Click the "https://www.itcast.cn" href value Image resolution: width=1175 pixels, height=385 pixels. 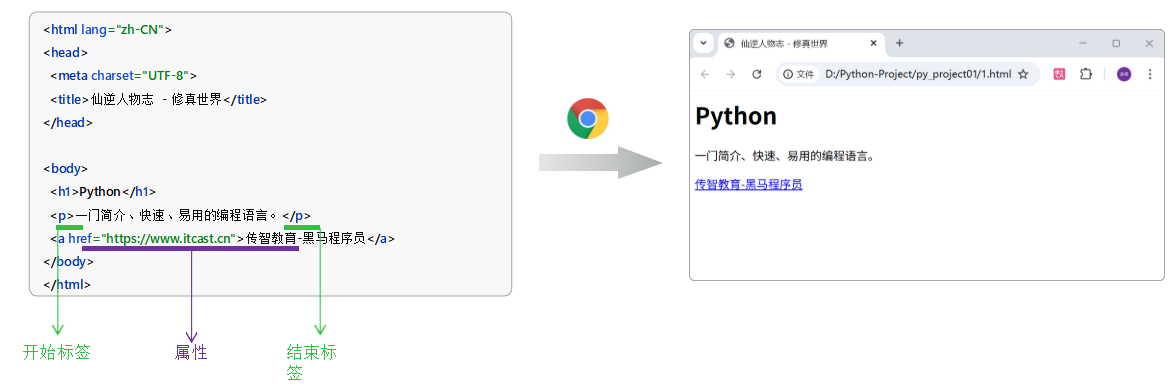point(168,239)
